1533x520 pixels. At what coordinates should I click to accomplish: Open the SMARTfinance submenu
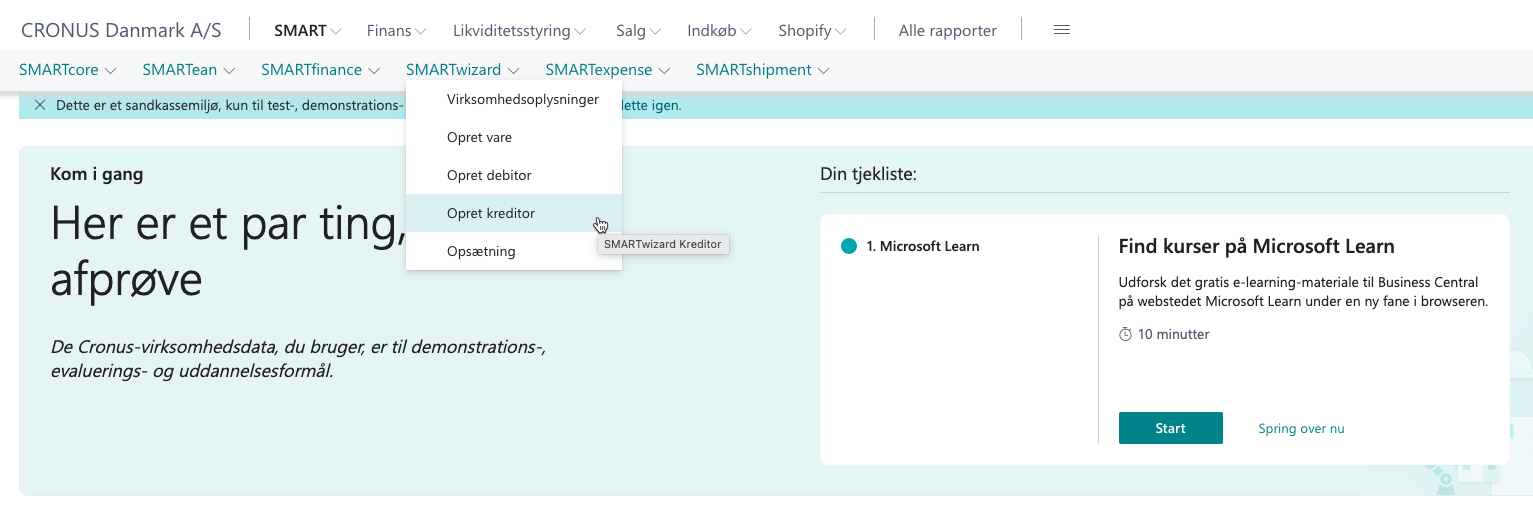click(x=320, y=70)
